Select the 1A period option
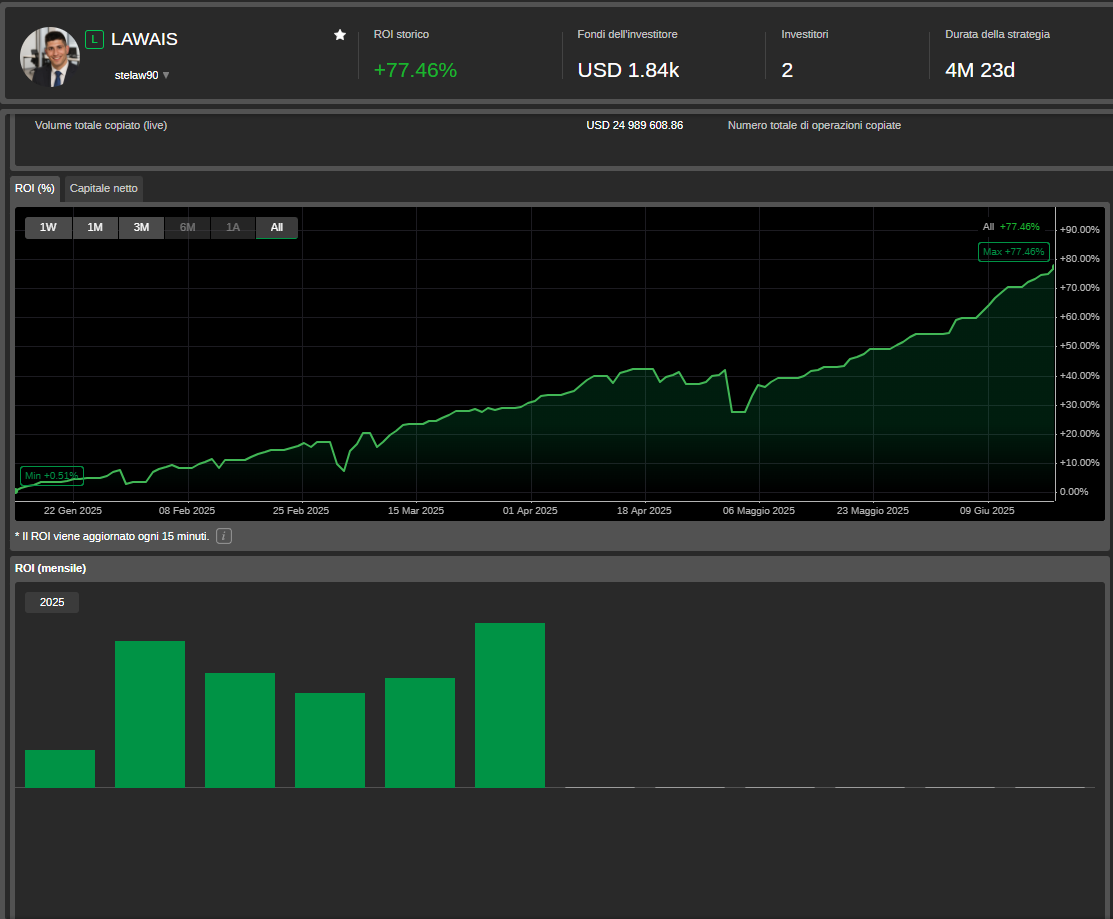Viewport: 1113px width, 919px height. point(232,227)
